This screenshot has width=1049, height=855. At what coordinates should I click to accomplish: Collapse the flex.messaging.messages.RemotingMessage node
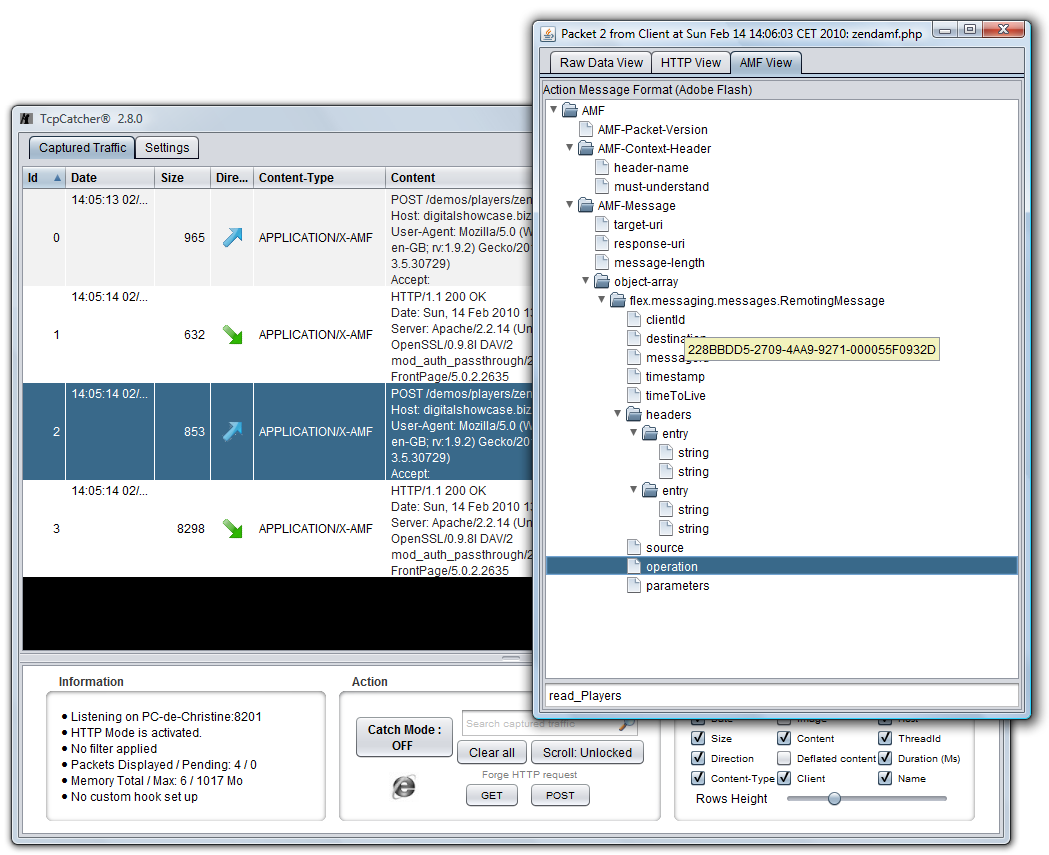(601, 299)
